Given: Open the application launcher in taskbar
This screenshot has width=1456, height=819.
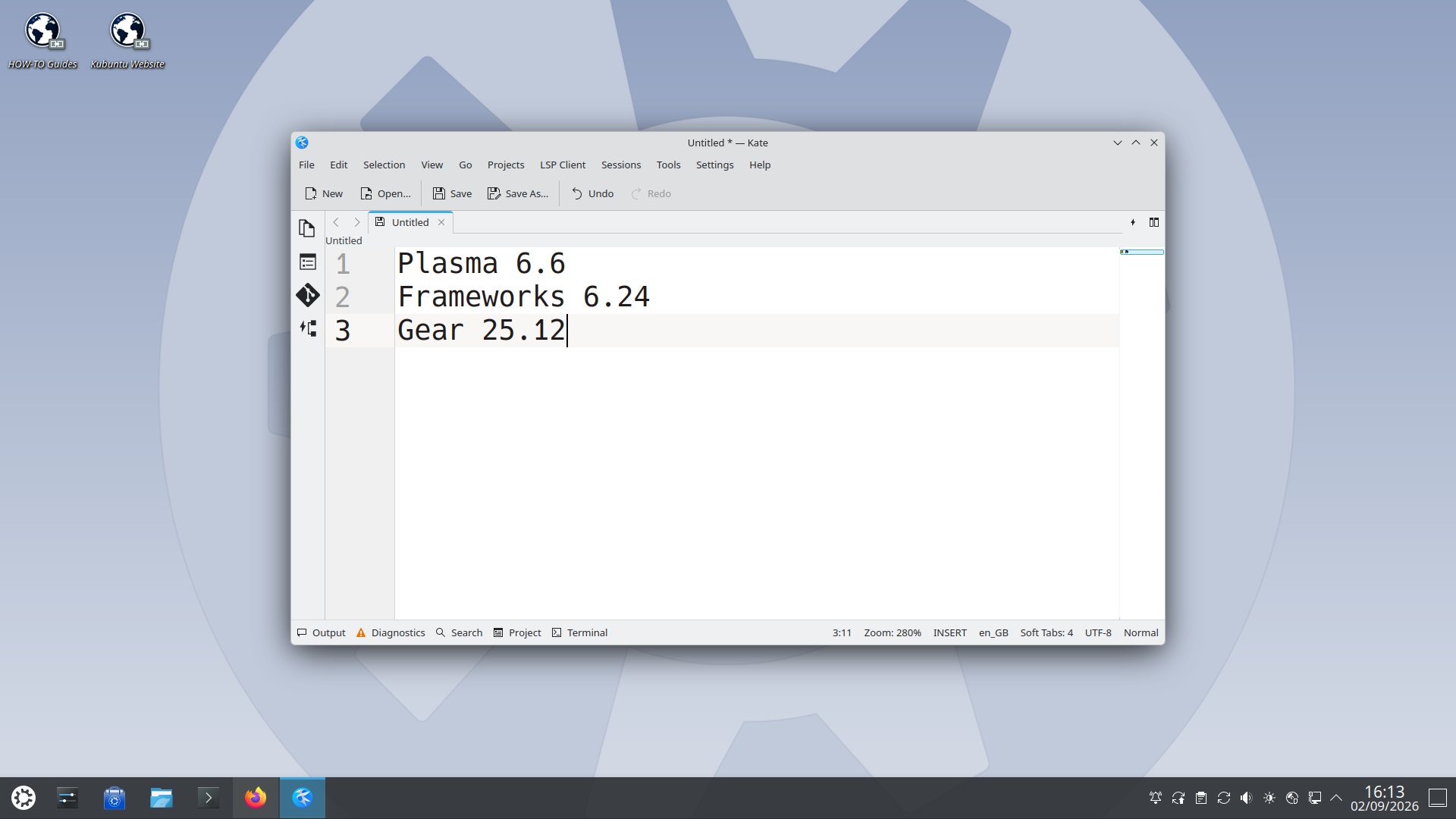Looking at the screenshot, I should click(x=24, y=798).
